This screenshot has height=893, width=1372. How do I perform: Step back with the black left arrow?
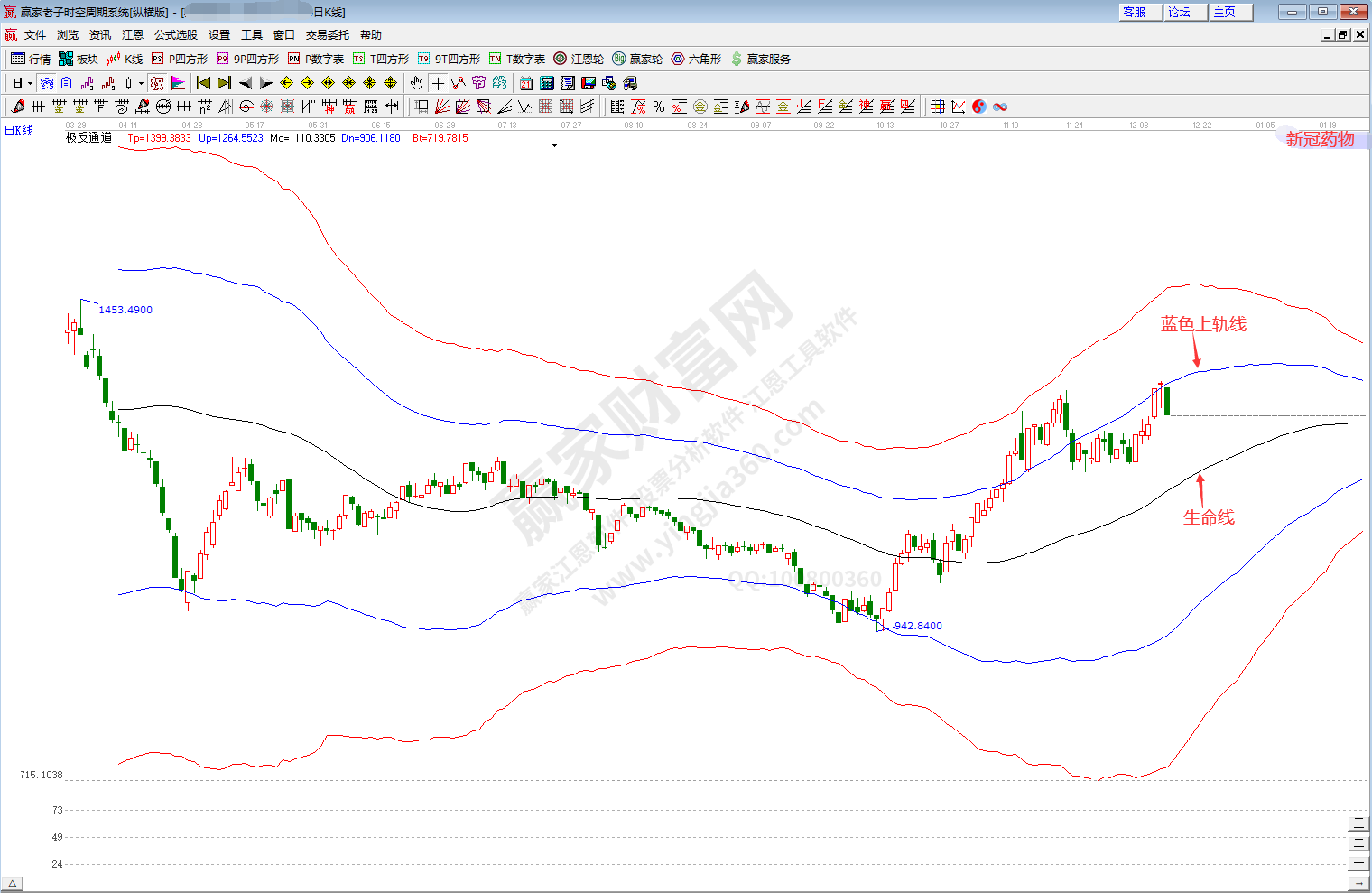coord(245,83)
